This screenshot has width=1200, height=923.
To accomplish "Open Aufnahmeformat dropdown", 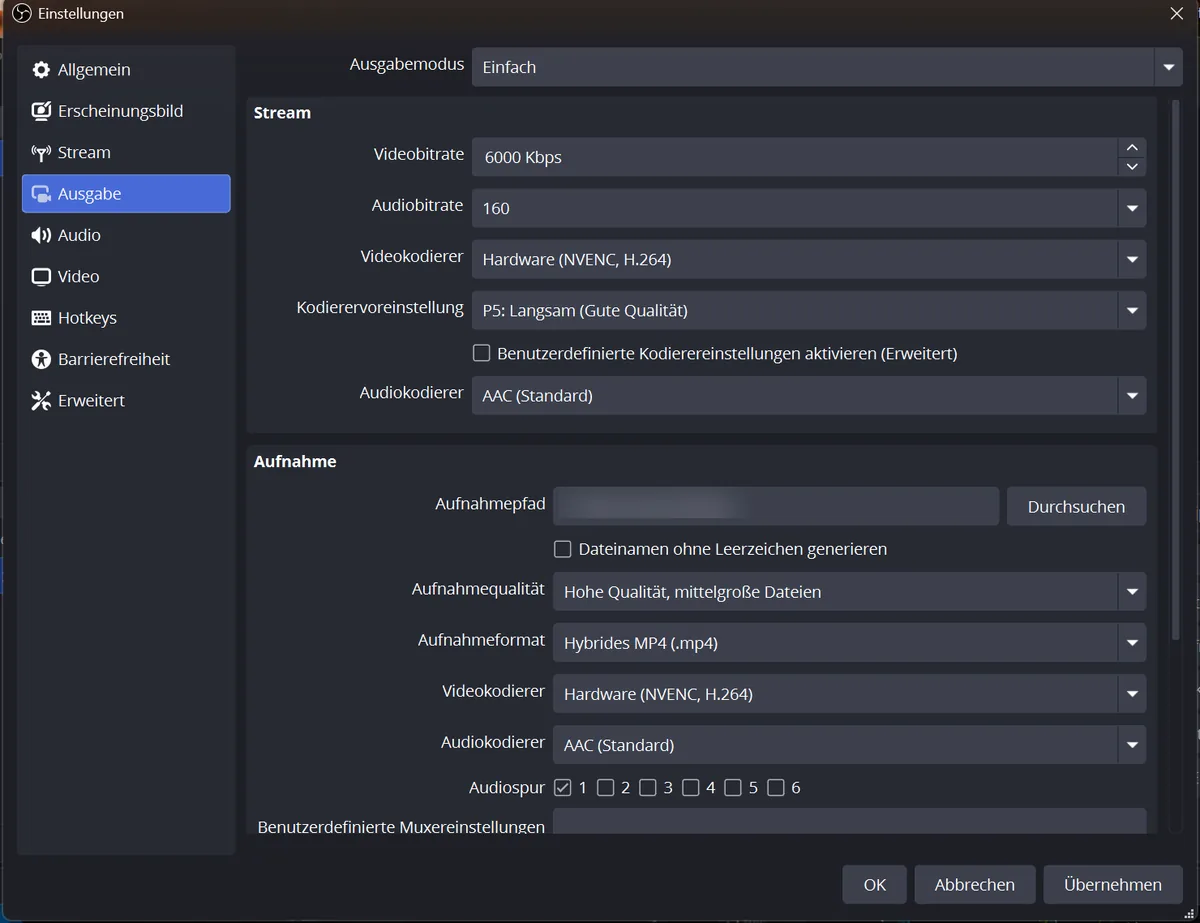I will 850,643.
